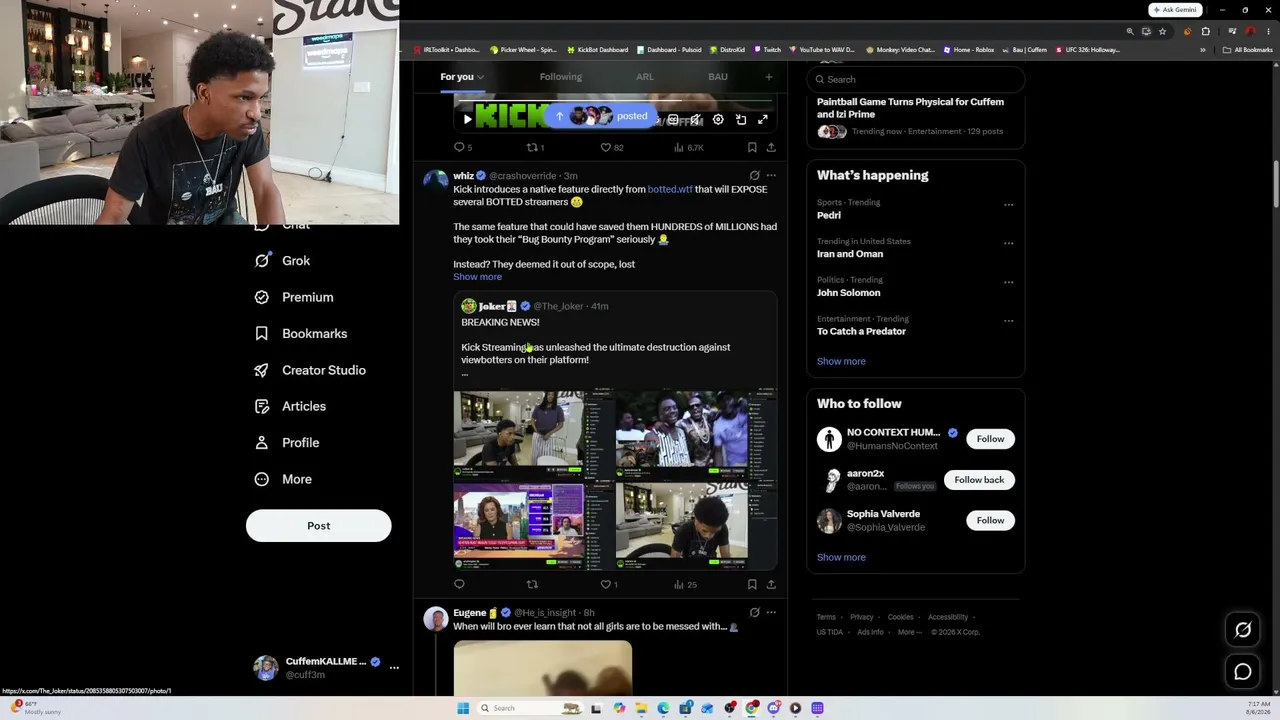Launch Microsoft Edge from the taskbar
This screenshot has height=720, width=1280.
[x=663, y=708]
